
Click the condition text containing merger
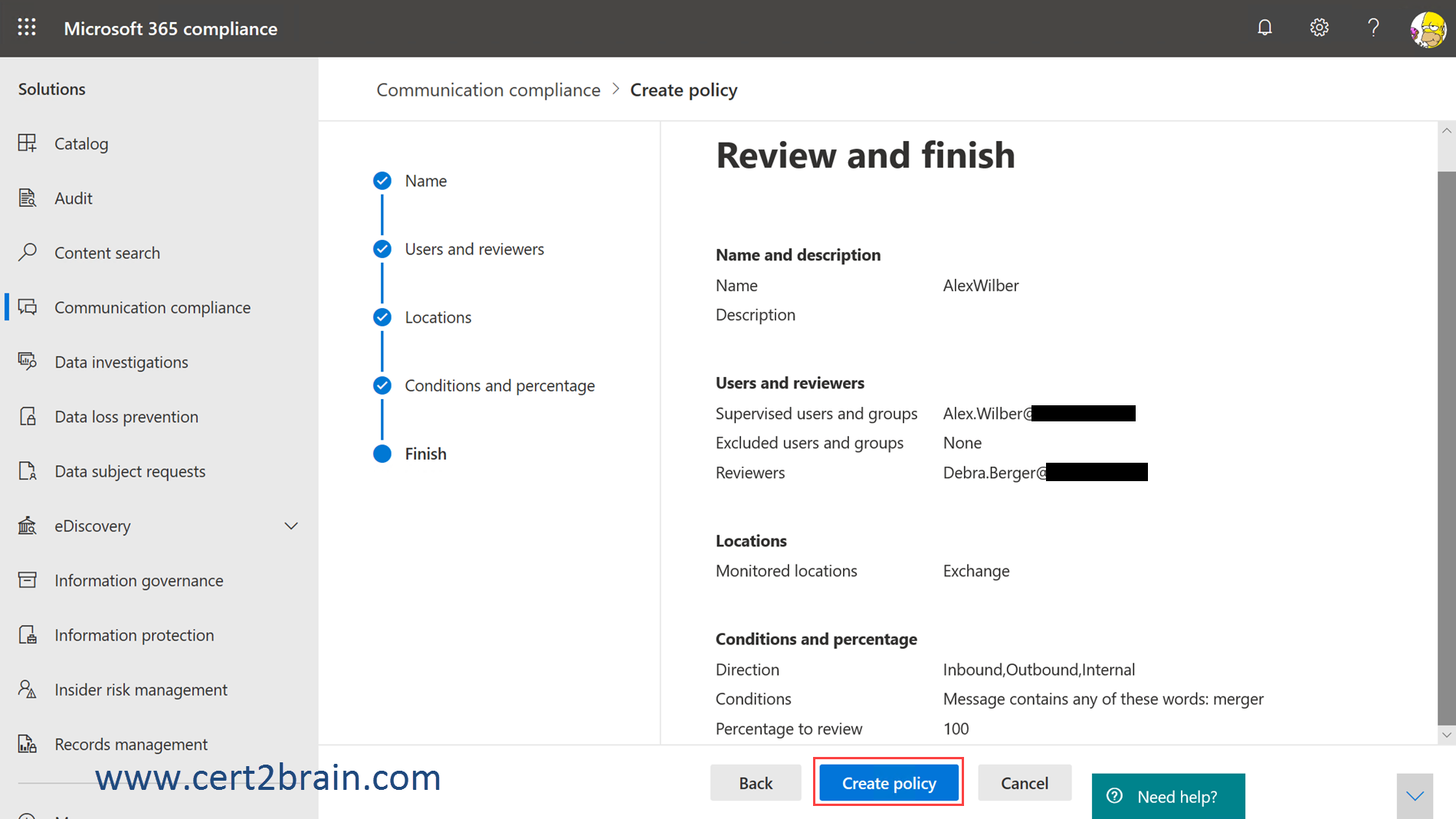coord(1103,699)
